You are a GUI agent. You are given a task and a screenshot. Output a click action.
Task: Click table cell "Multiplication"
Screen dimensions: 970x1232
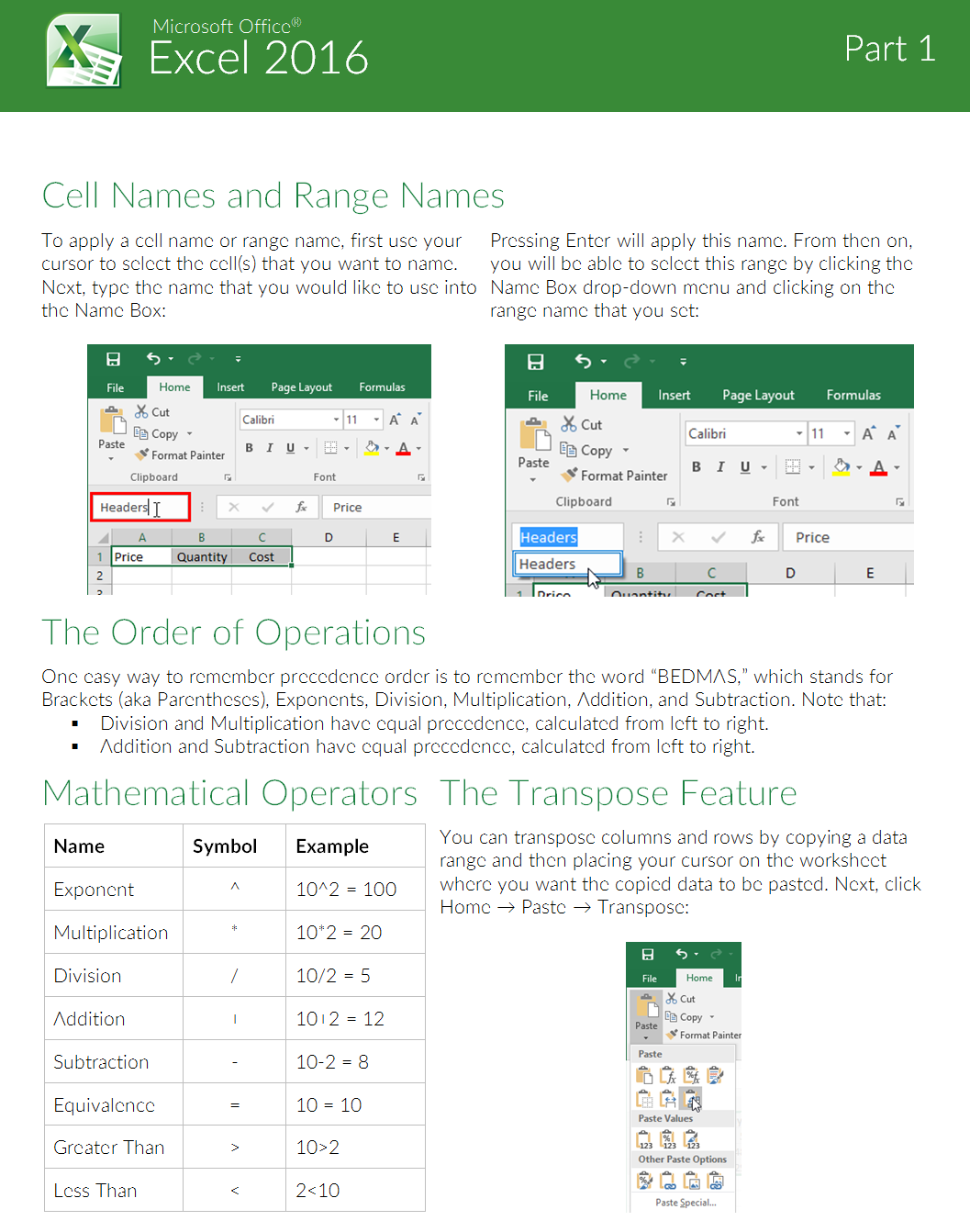pos(114,932)
